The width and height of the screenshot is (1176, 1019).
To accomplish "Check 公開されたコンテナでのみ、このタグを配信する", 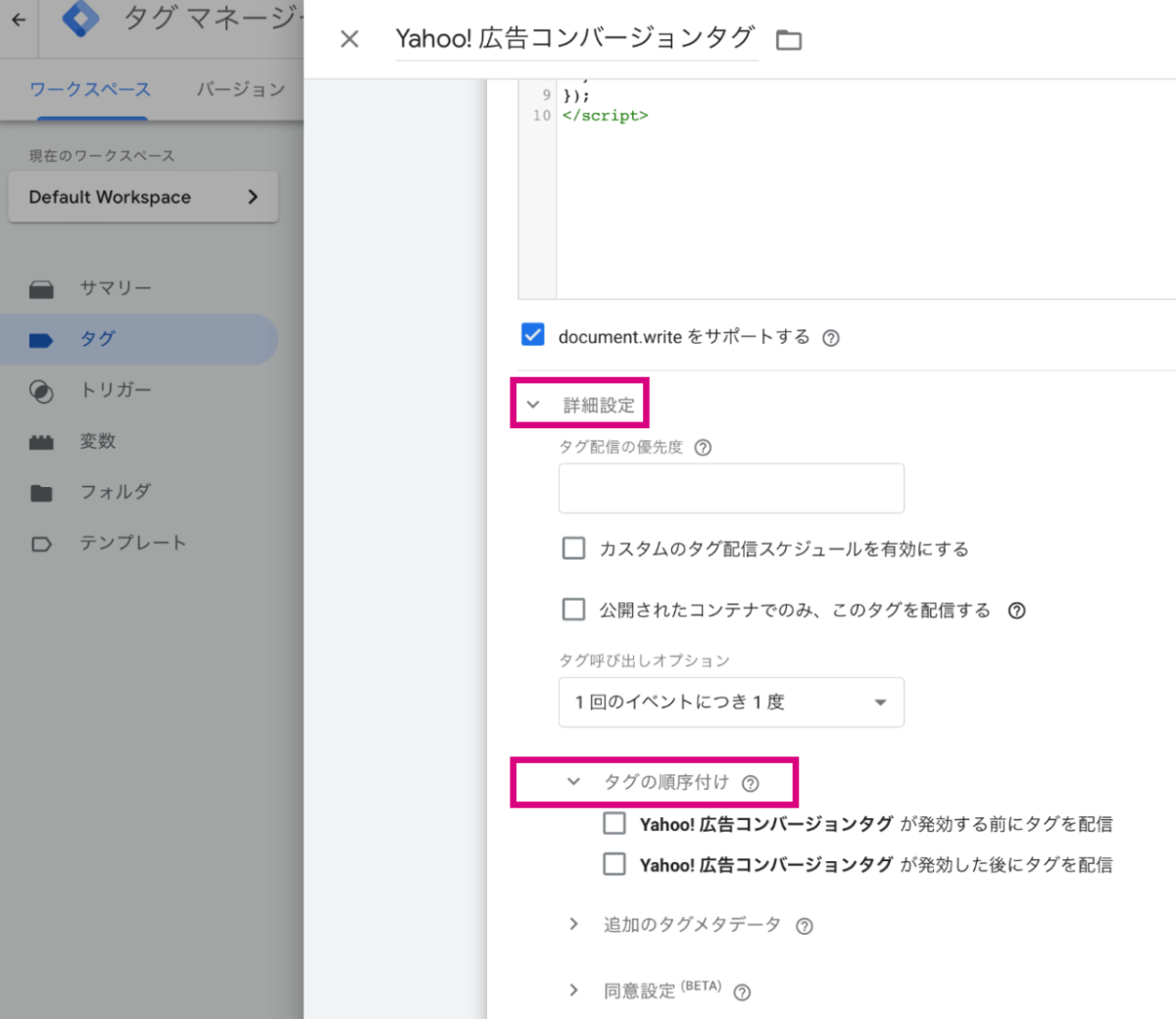I will [573, 609].
